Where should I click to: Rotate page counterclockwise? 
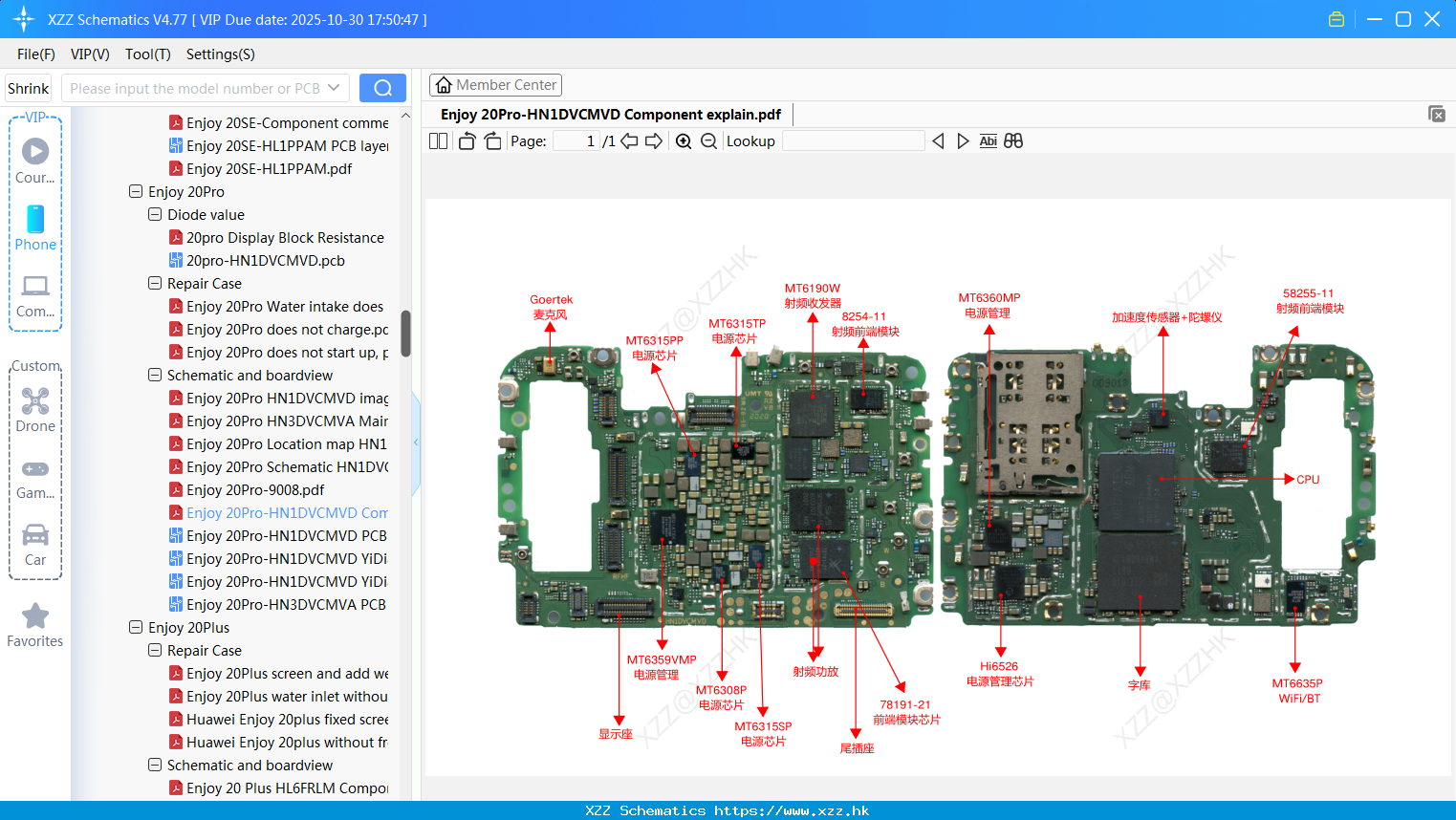467,141
